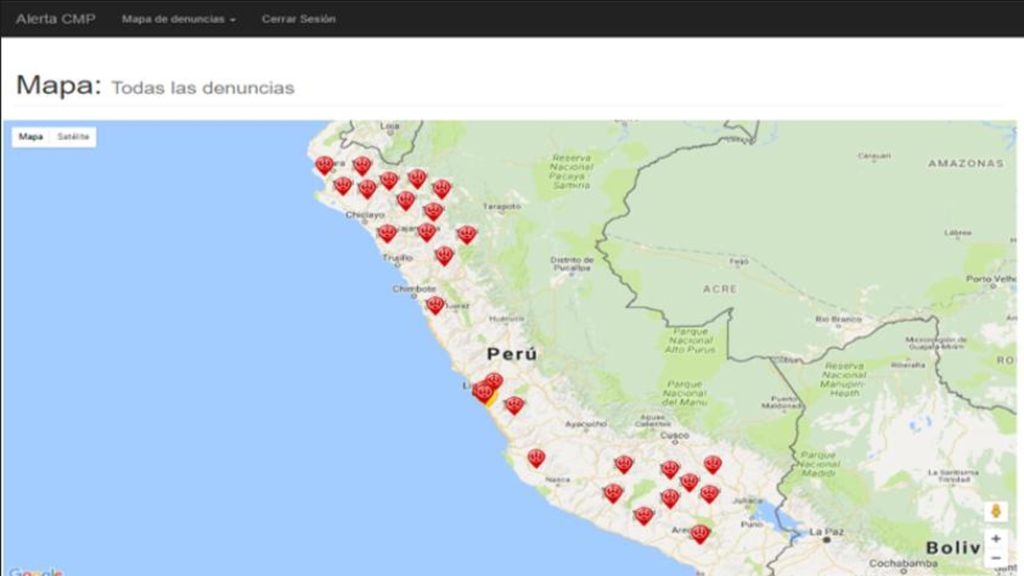Click the red marker near Chimbote
Screen dimensions: 1024x576
click(436, 304)
